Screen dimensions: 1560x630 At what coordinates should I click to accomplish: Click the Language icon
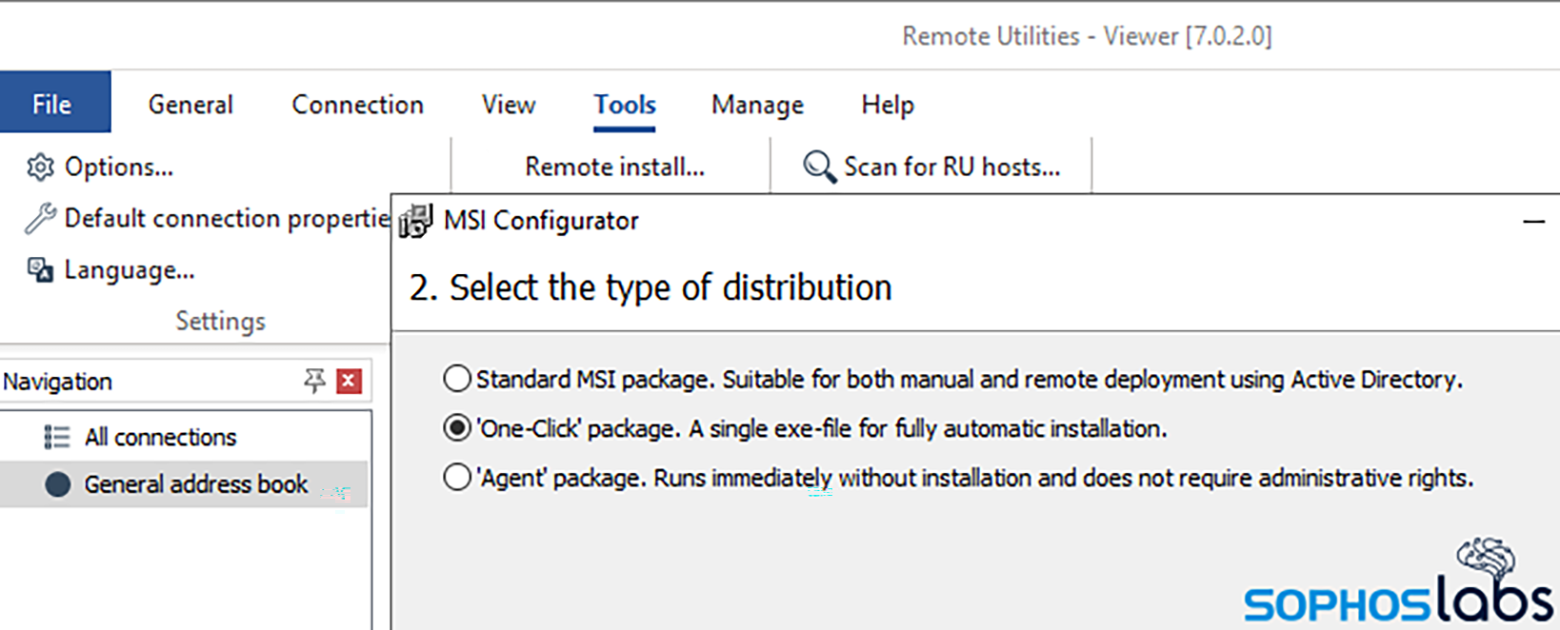[x=40, y=270]
